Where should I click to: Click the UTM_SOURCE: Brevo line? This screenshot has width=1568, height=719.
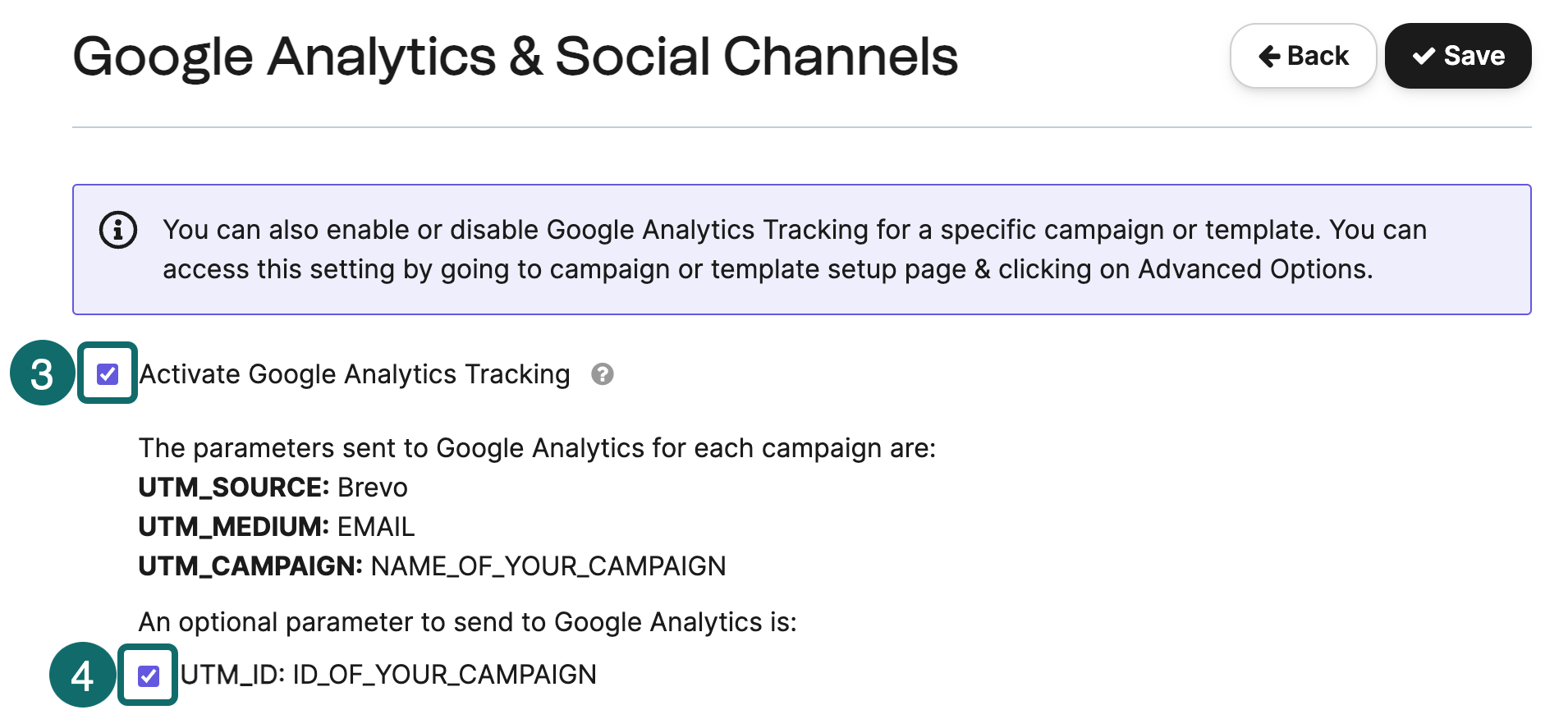[x=273, y=488]
